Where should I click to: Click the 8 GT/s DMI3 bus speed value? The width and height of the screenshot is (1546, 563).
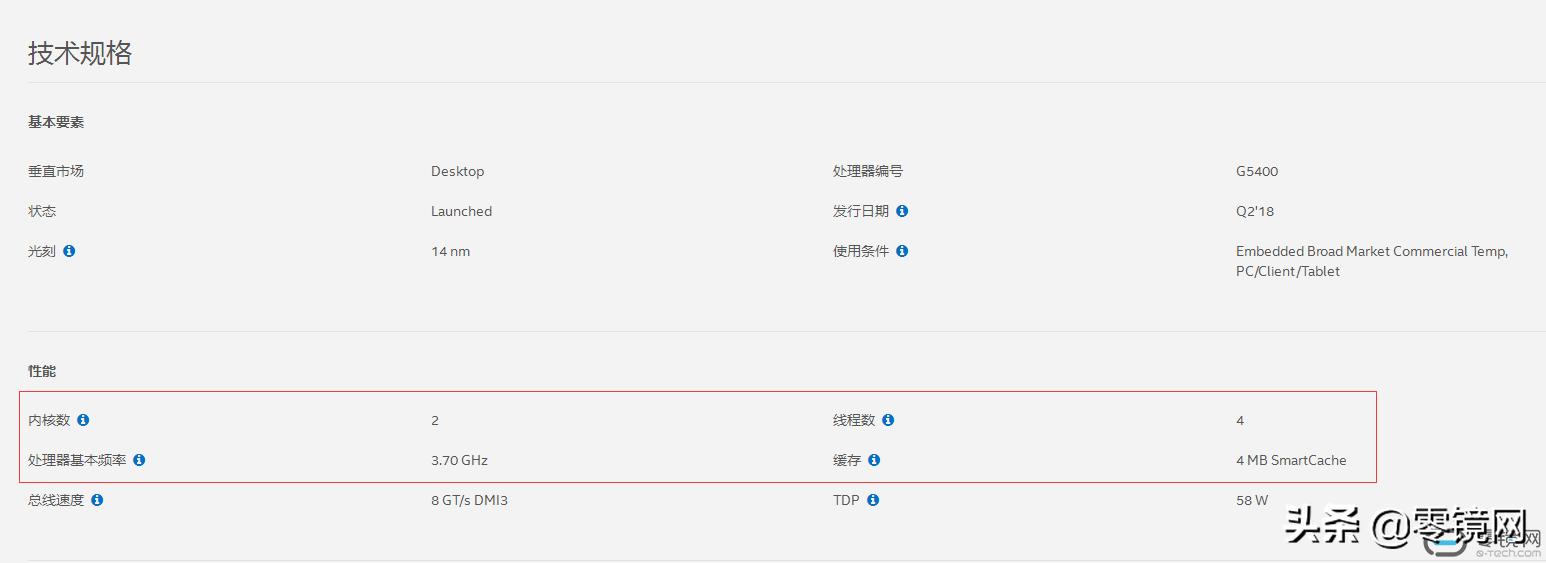tap(469, 500)
